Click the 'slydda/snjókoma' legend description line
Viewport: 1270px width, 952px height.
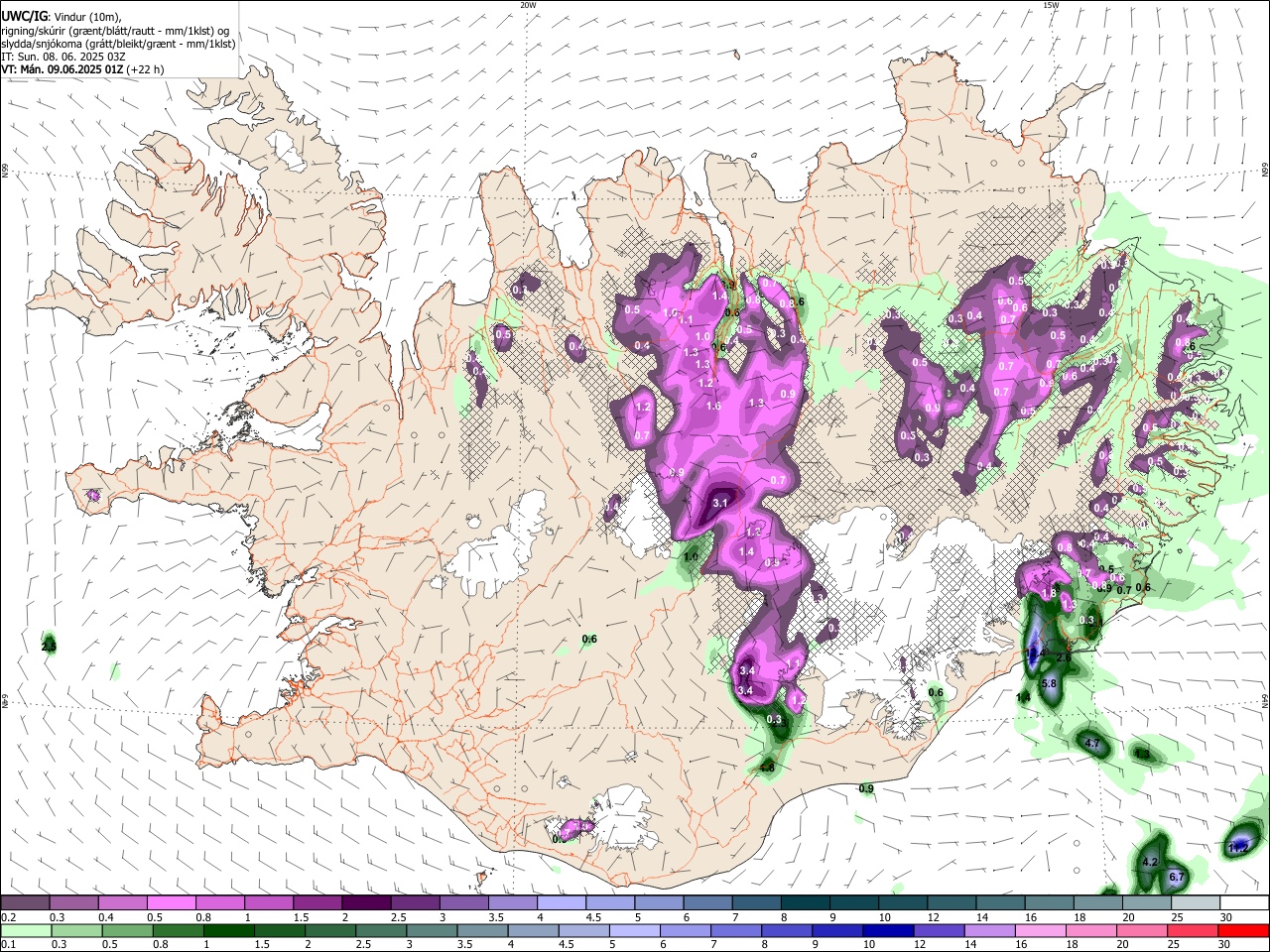[118, 44]
